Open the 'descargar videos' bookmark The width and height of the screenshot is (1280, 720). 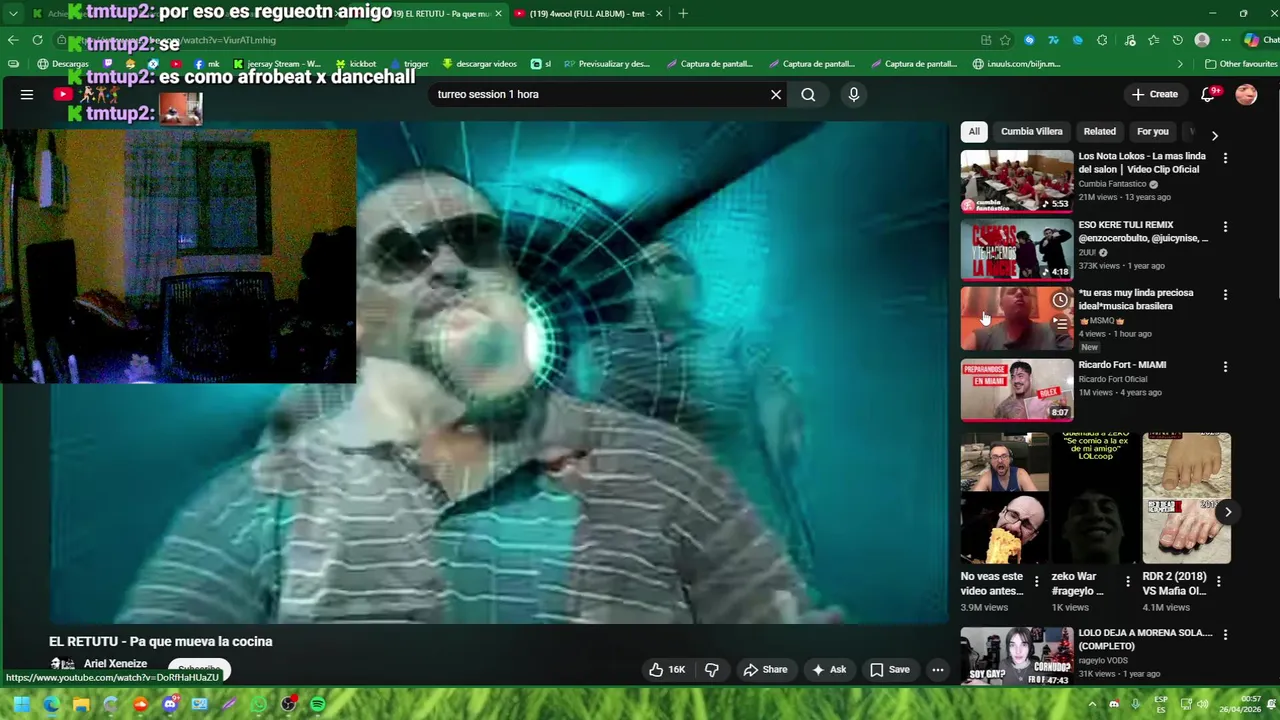[x=479, y=64]
